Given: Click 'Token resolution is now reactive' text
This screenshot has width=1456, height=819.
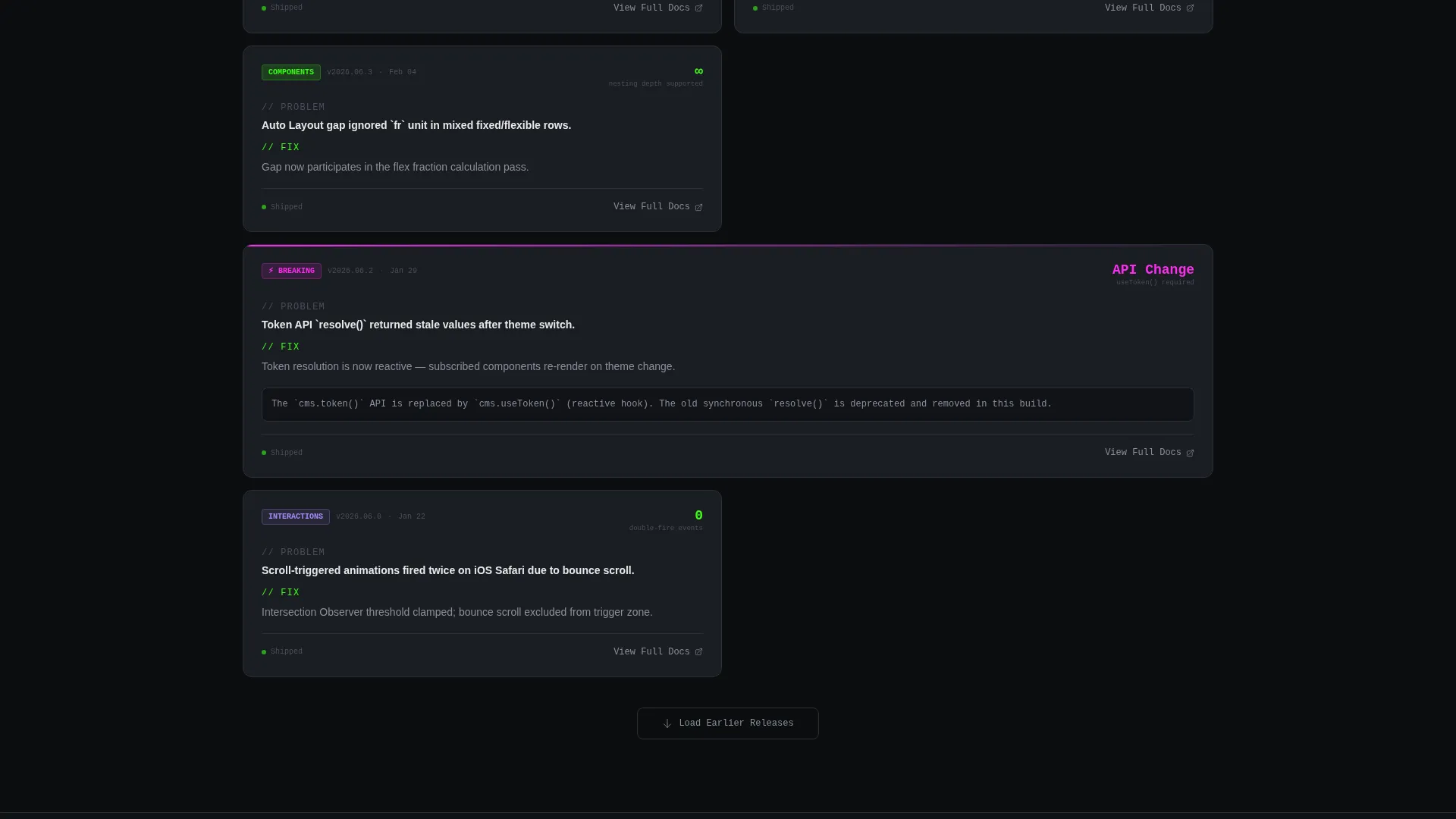Looking at the screenshot, I should point(468,367).
